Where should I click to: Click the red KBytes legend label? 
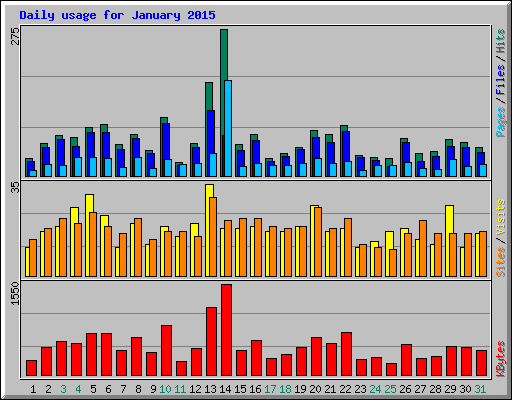(x=501, y=359)
